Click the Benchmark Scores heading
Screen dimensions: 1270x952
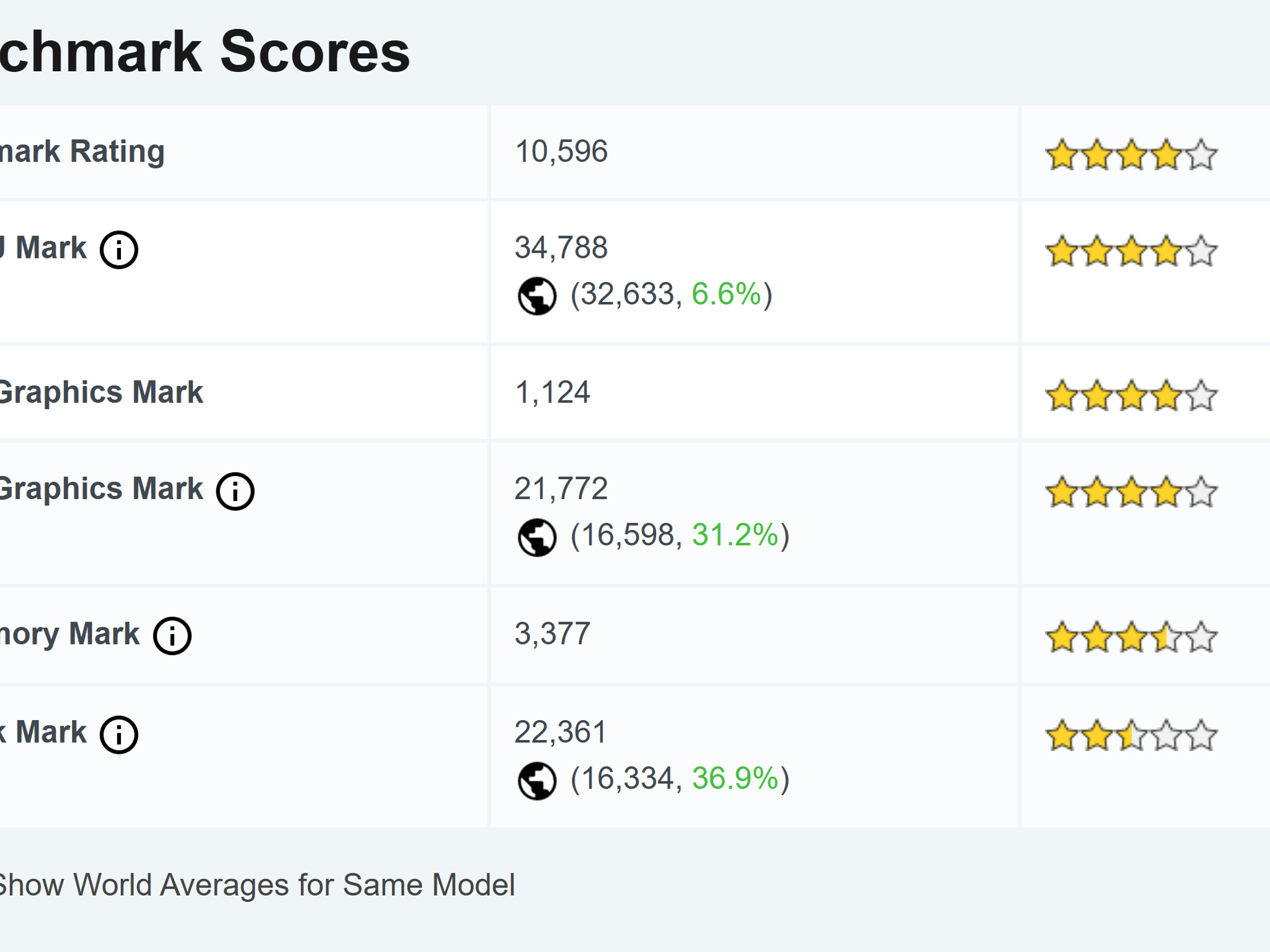pyautogui.click(x=205, y=52)
